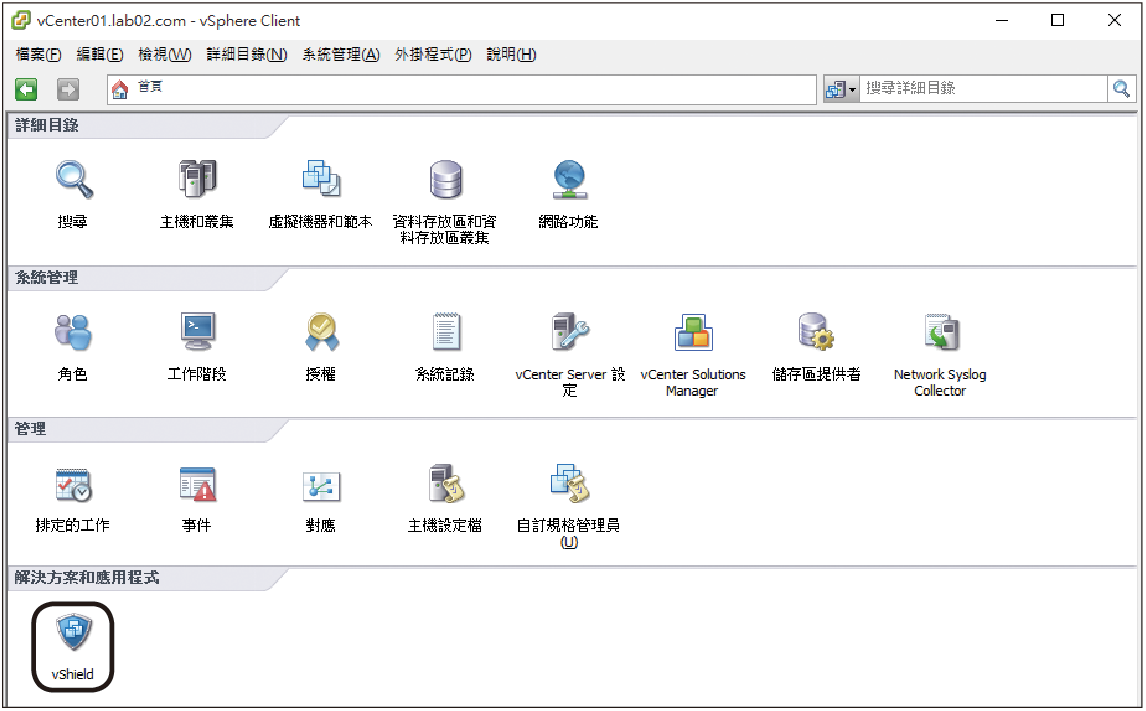
Task: Open the 說明(H) menu
Action: (512, 55)
